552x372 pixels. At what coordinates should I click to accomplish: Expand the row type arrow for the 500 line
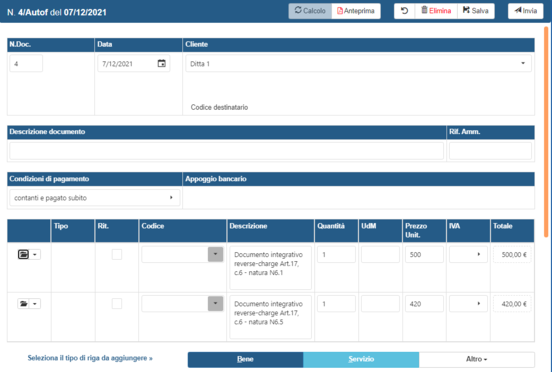click(x=35, y=254)
